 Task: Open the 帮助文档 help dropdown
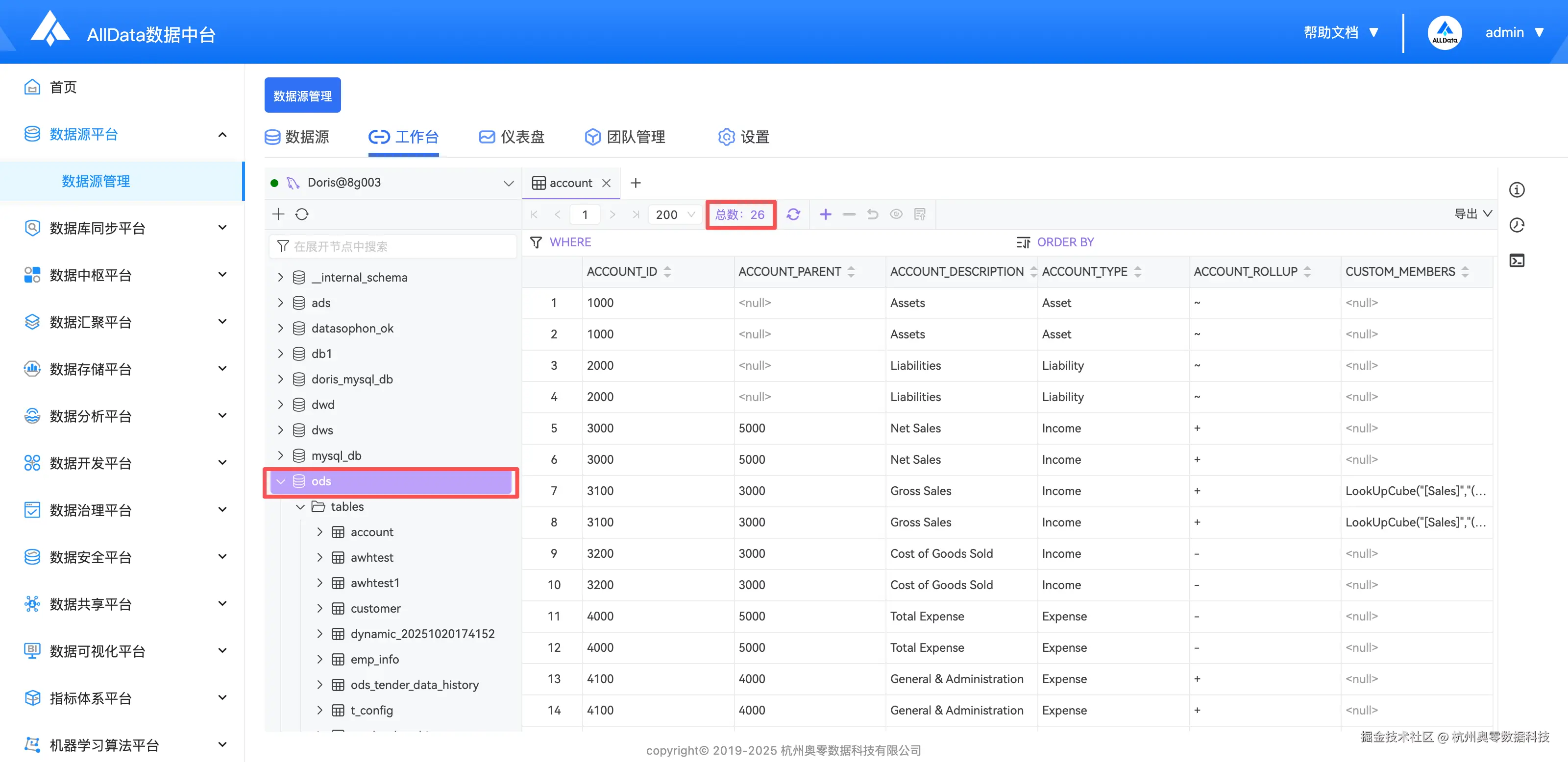pyautogui.click(x=1341, y=32)
